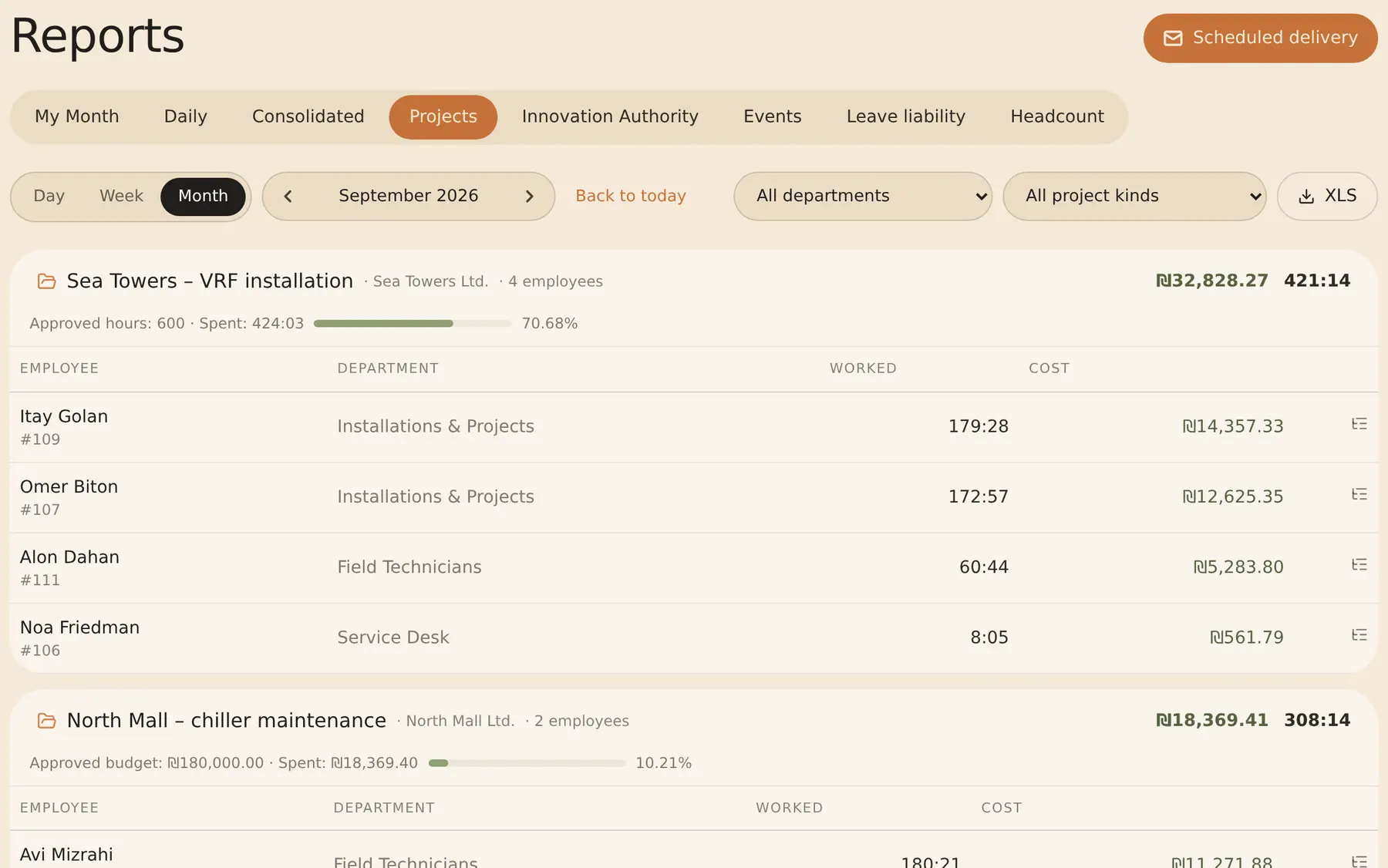
Task: Click the 10.21% budget percentage
Action: 663,763
